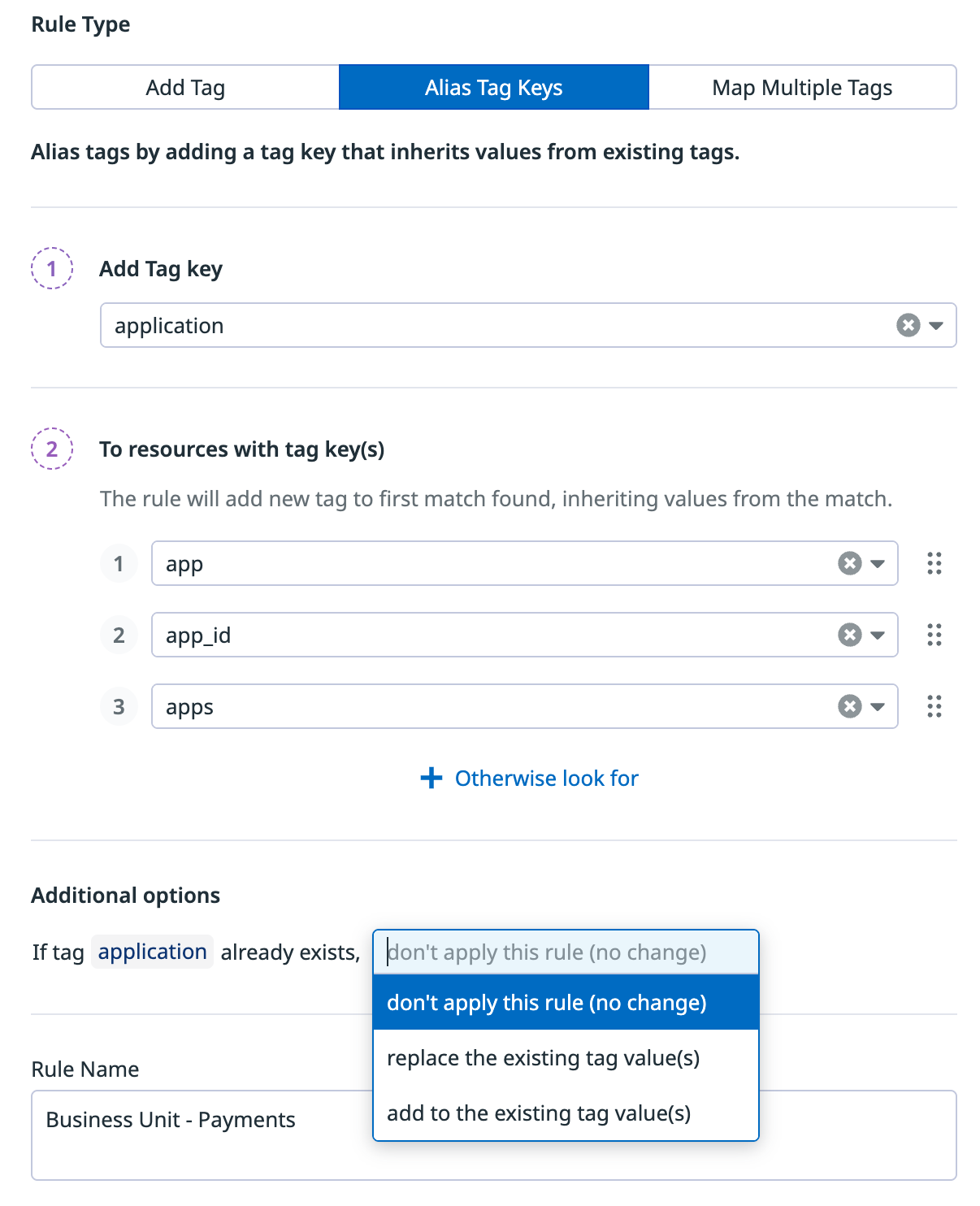Expand the 'app_id' tag key dropdown
This screenshot has height=1206, width=980.
point(878,636)
